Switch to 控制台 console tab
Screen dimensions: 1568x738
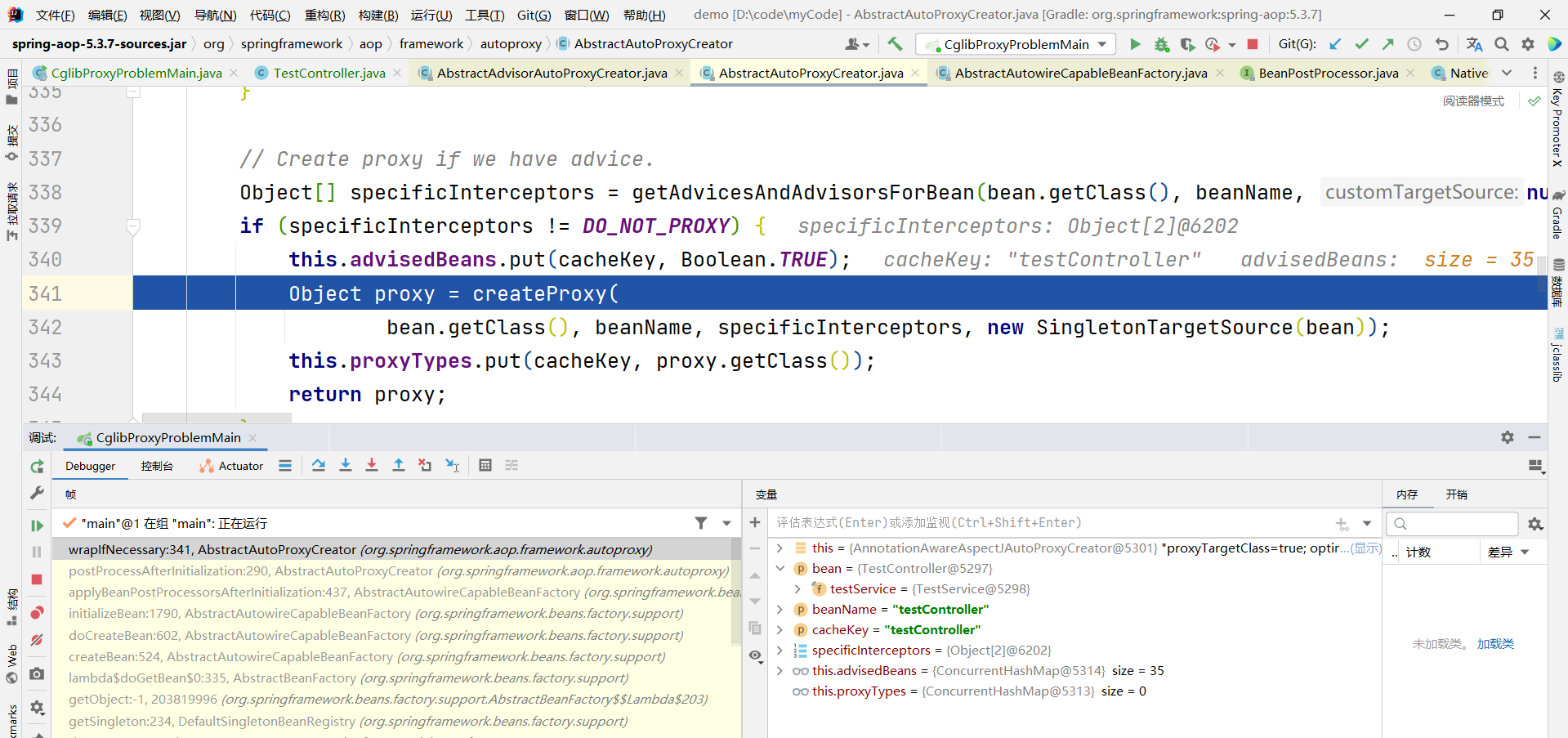157,466
